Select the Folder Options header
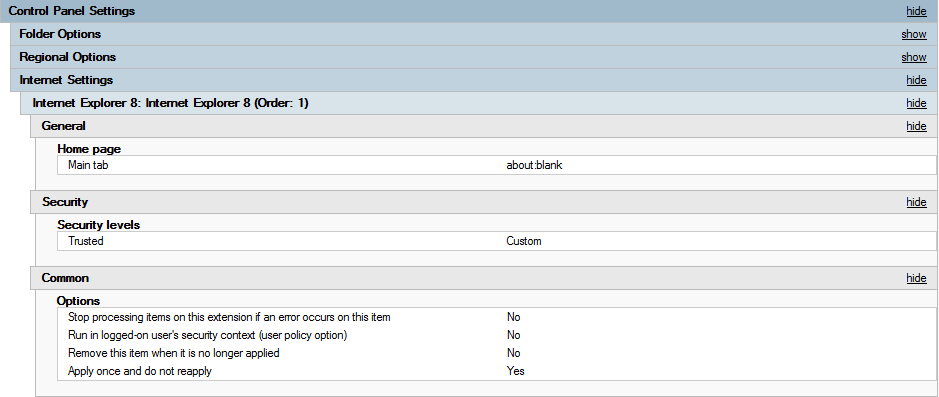The height and width of the screenshot is (397, 939). 60,34
